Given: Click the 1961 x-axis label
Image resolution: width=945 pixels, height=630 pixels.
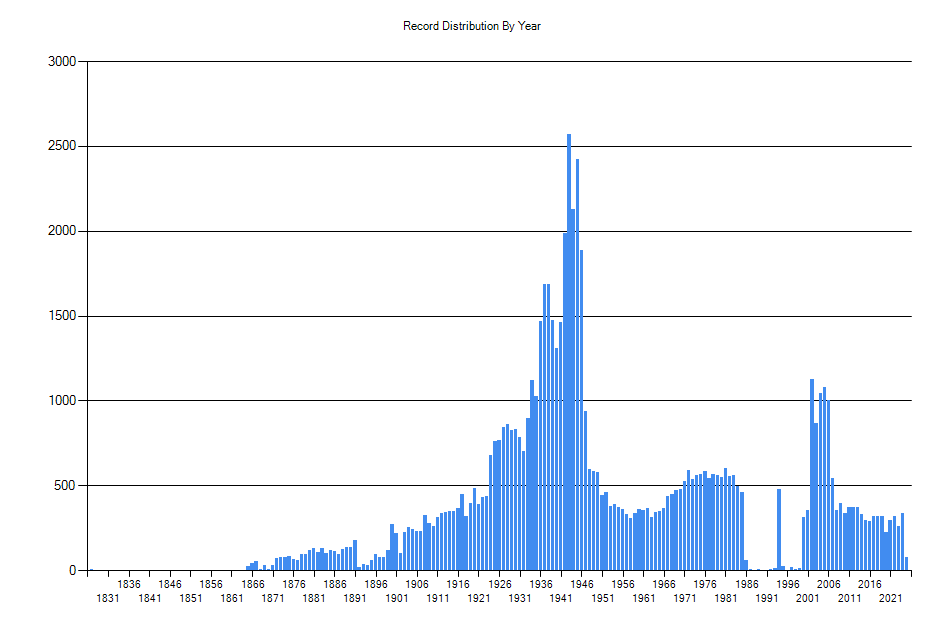Looking at the screenshot, I should pos(644,598).
